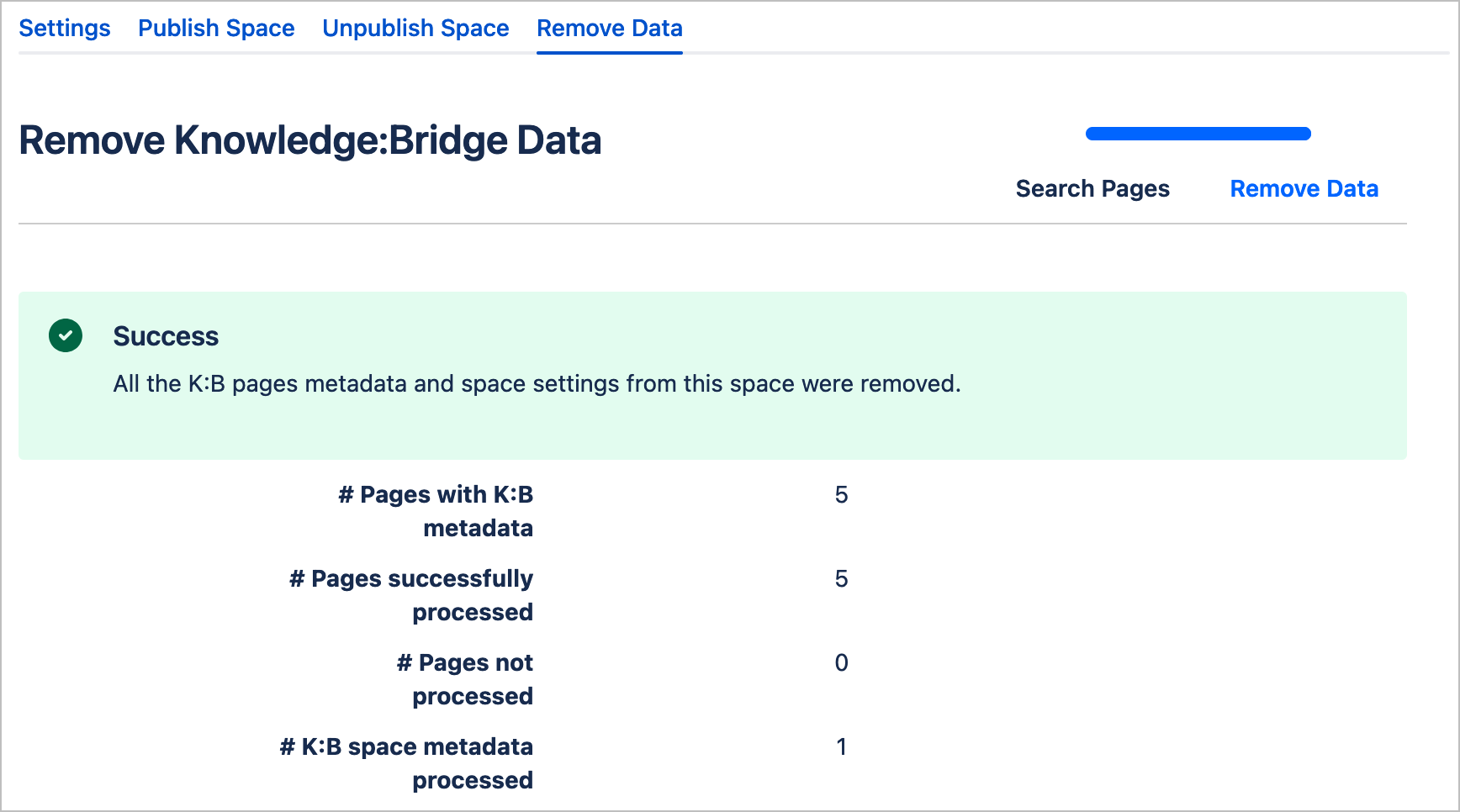The width and height of the screenshot is (1460, 812).
Task: Click the count value for pages with K:B metadata
Action: (841, 495)
